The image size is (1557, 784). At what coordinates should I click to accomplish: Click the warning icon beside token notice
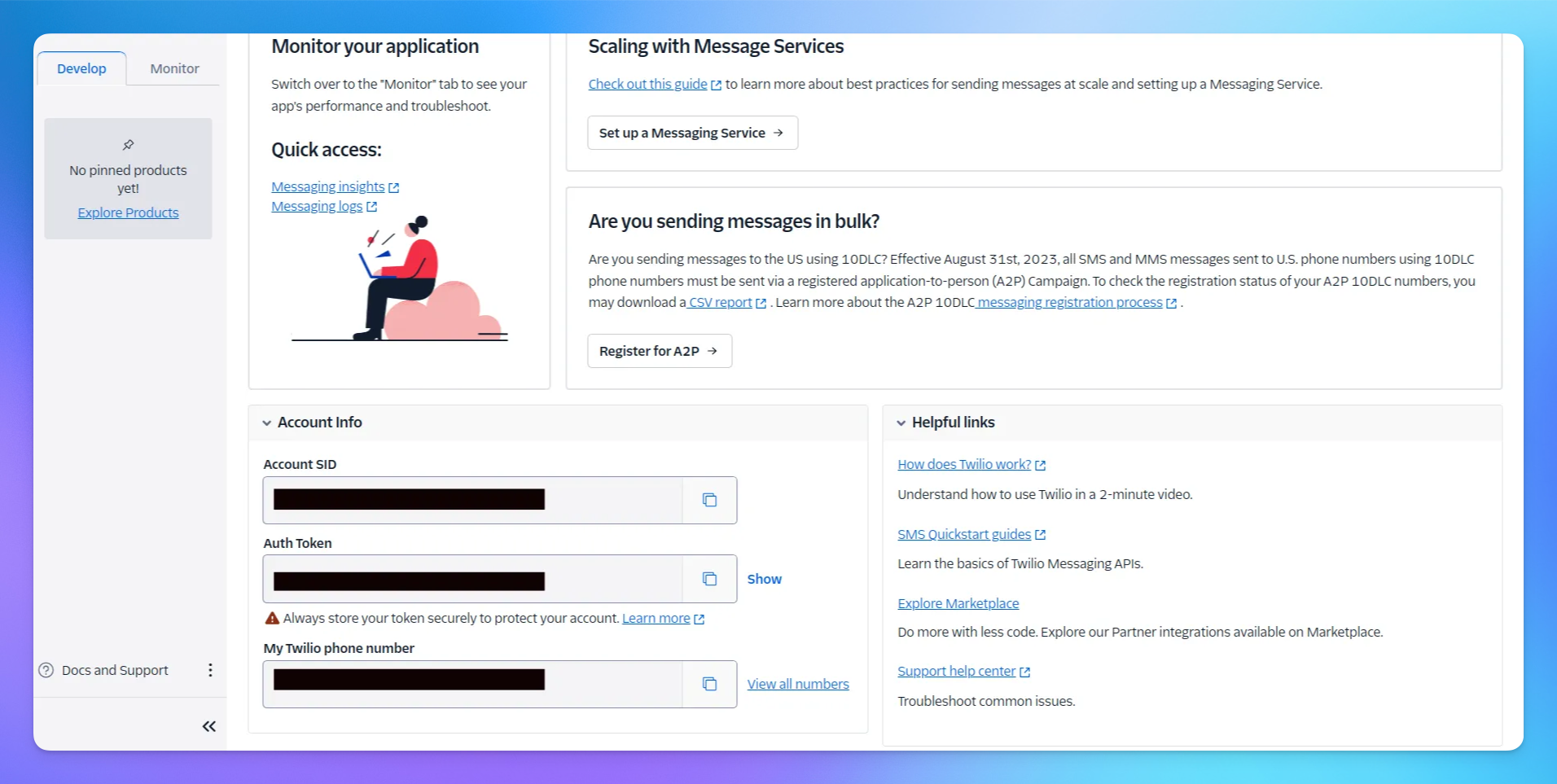(272, 619)
